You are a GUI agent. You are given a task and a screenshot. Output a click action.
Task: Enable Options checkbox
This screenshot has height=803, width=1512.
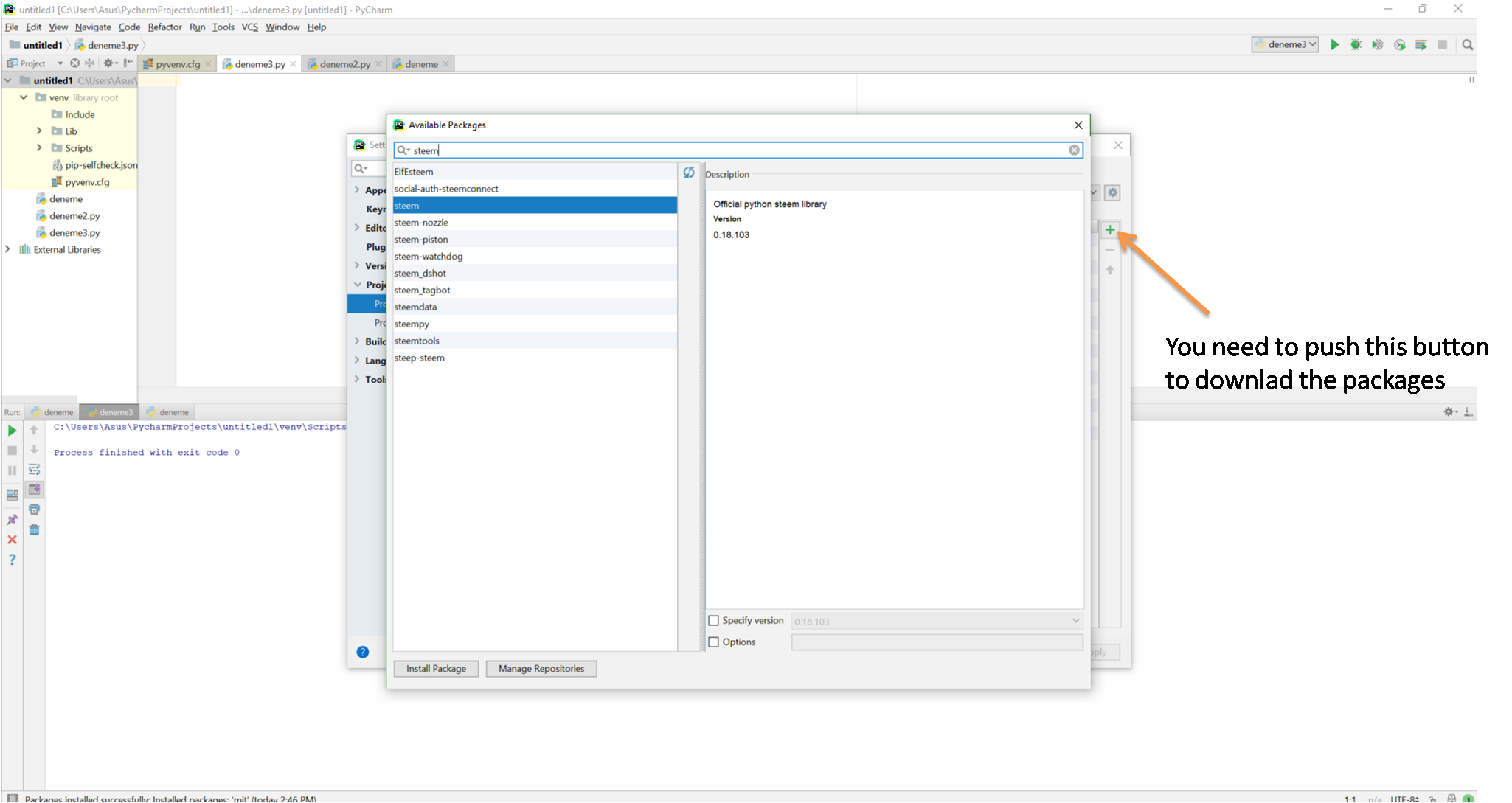[713, 642]
